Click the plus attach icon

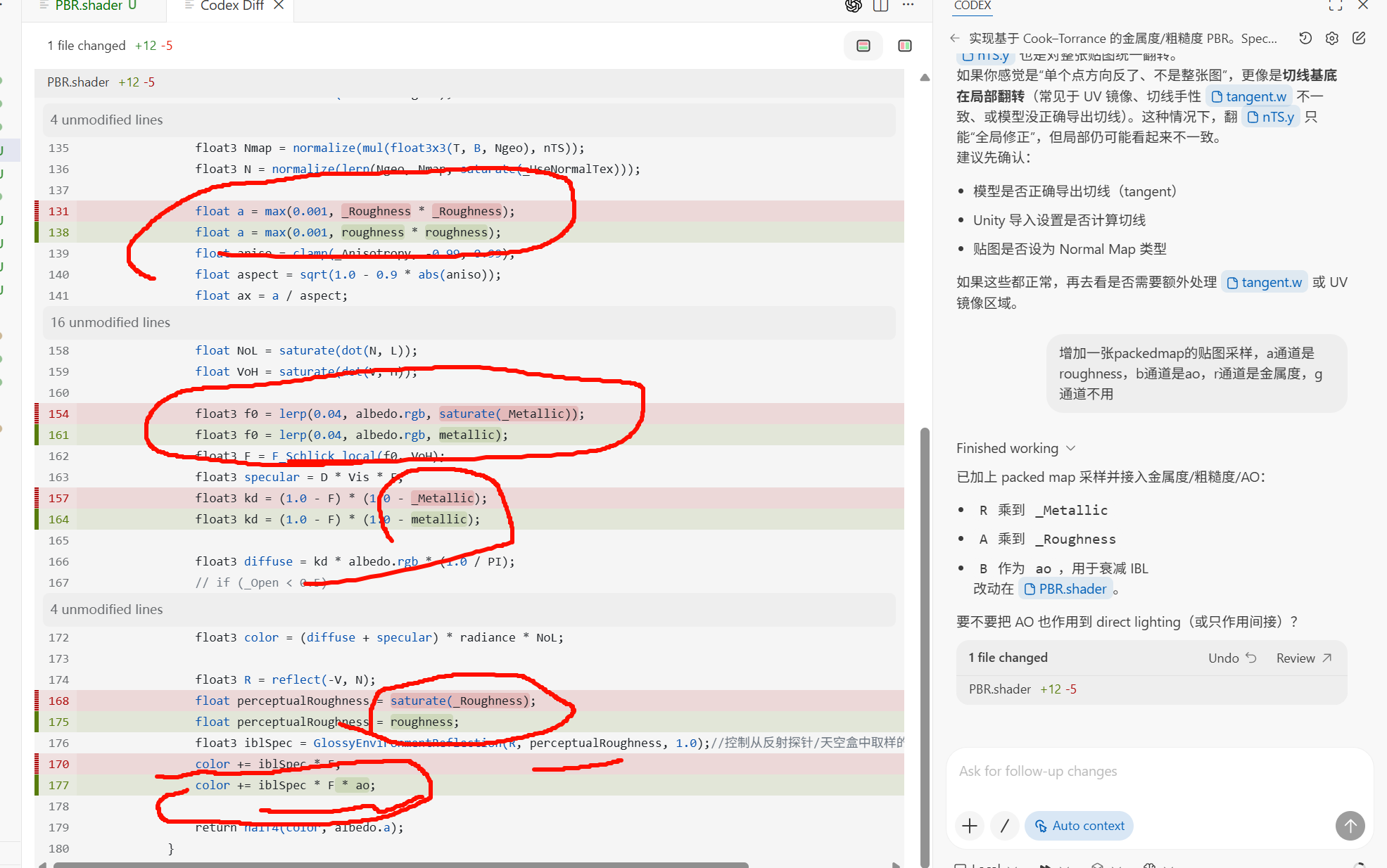click(970, 825)
